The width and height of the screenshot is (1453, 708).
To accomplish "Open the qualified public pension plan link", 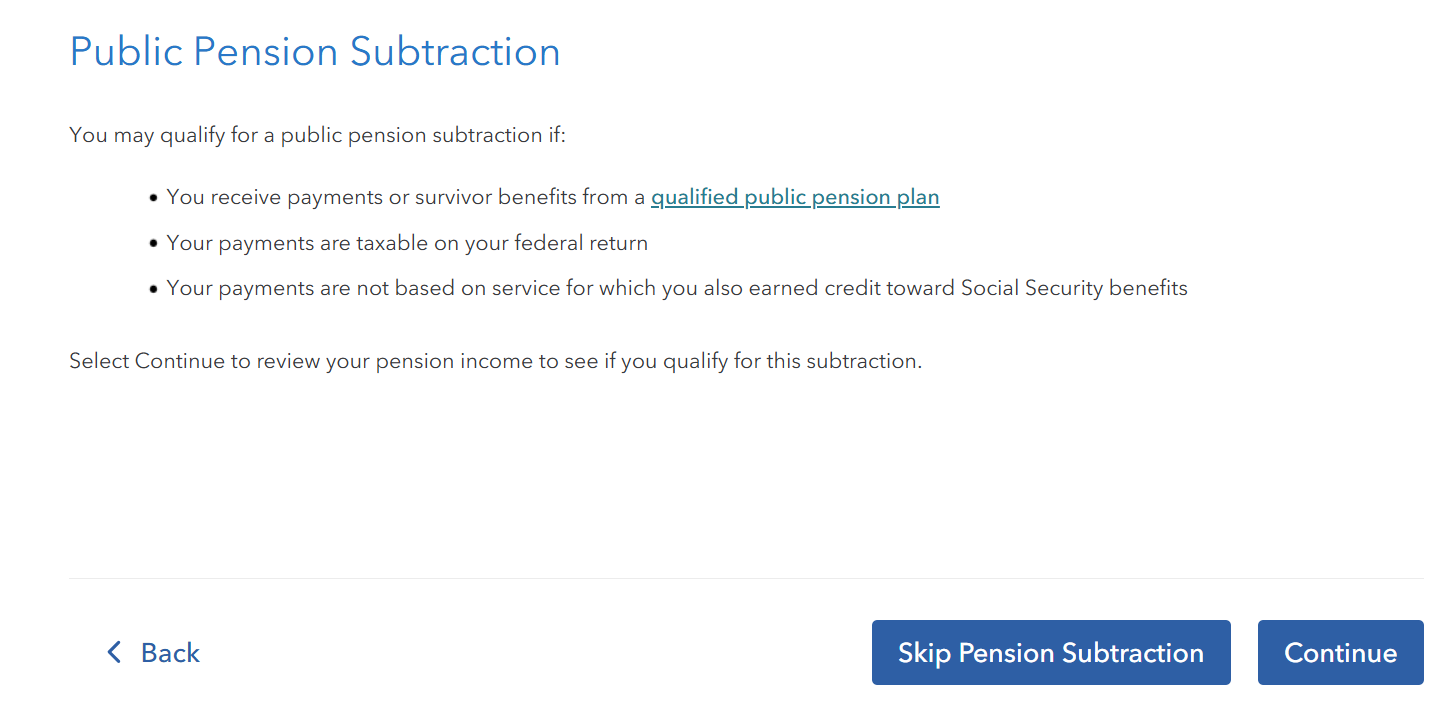I will pos(795,197).
